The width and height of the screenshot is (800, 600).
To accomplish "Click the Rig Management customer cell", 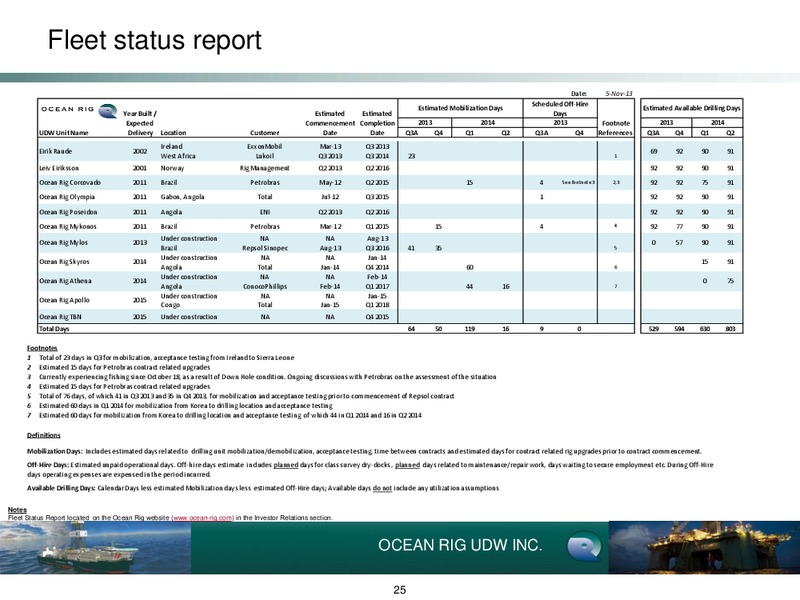I will (264, 168).
